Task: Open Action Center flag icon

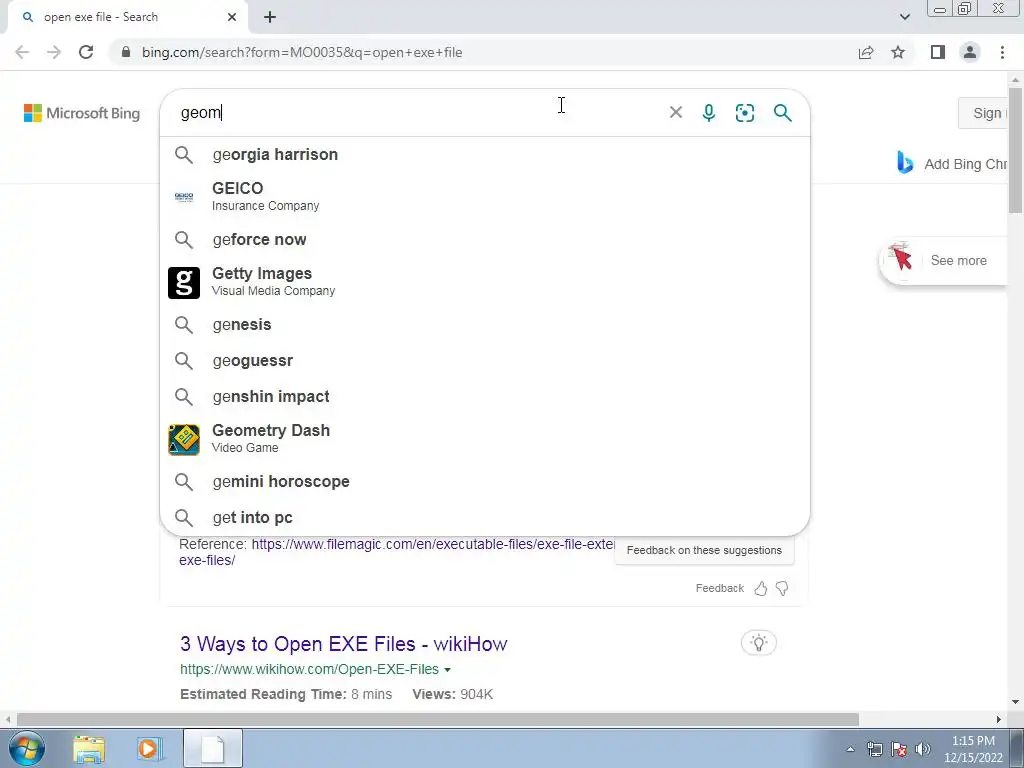Action: coord(899,749)
